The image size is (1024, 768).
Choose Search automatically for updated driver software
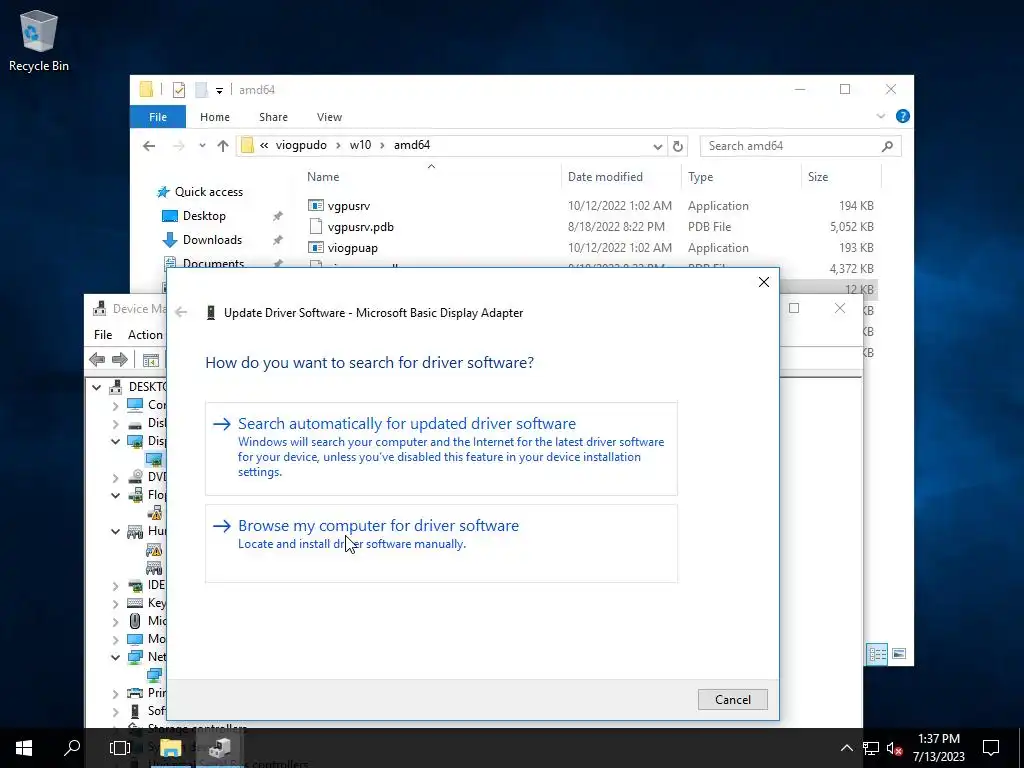click(441, 448)
